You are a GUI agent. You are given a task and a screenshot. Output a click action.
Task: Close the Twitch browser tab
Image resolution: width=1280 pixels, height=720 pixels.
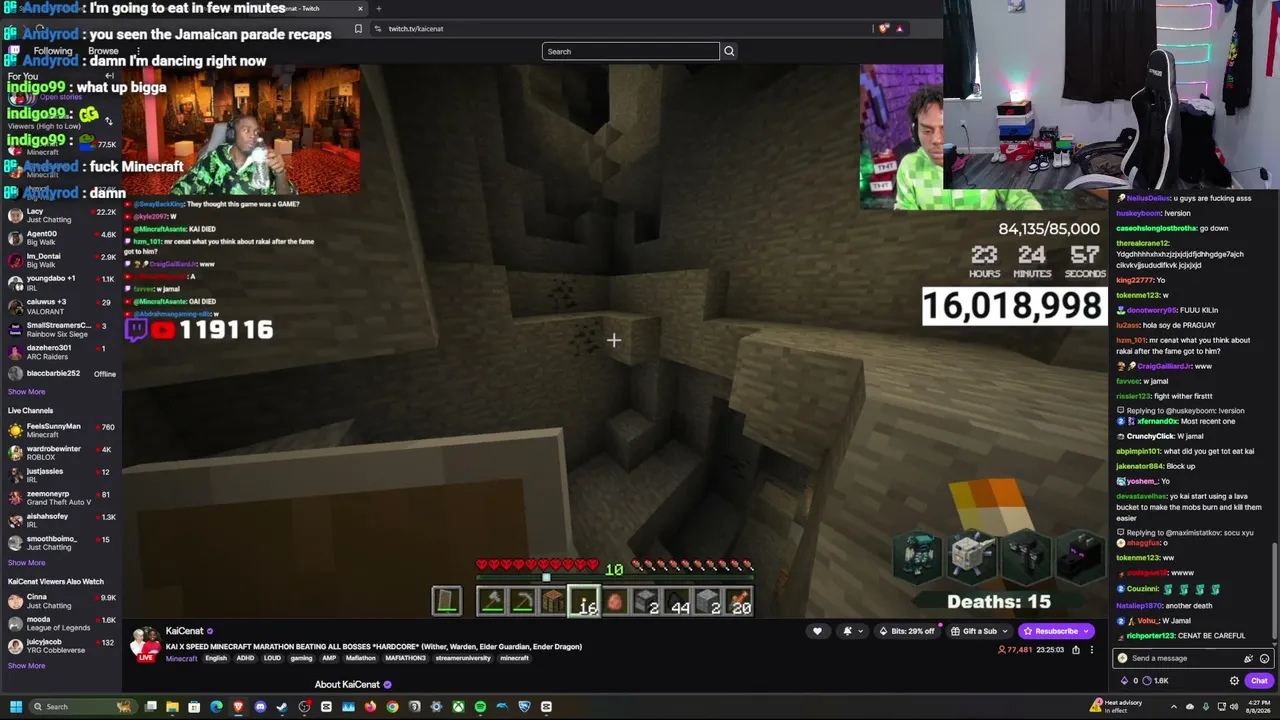(360, 8)
